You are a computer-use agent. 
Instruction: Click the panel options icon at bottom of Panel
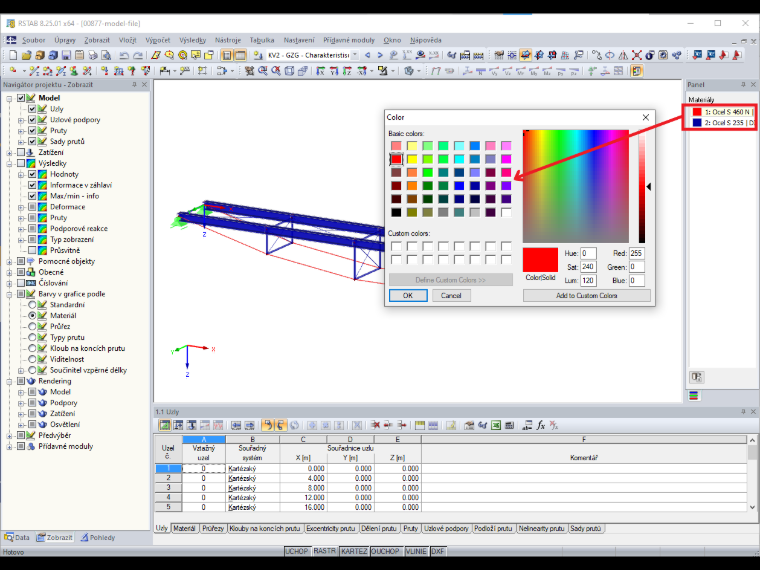click(x=697, y=377)
